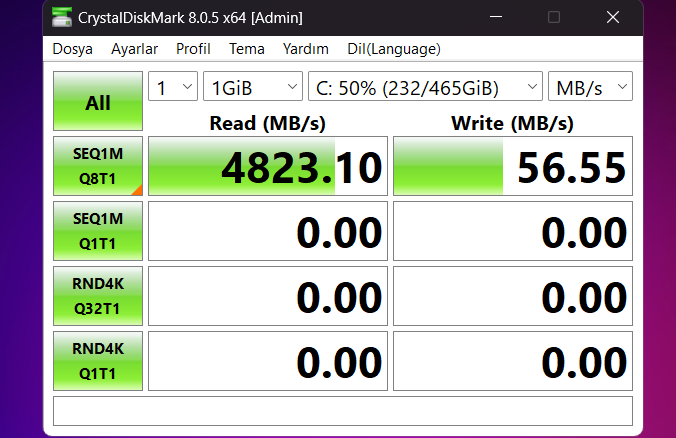Open the Ayarlar menu

134,49
